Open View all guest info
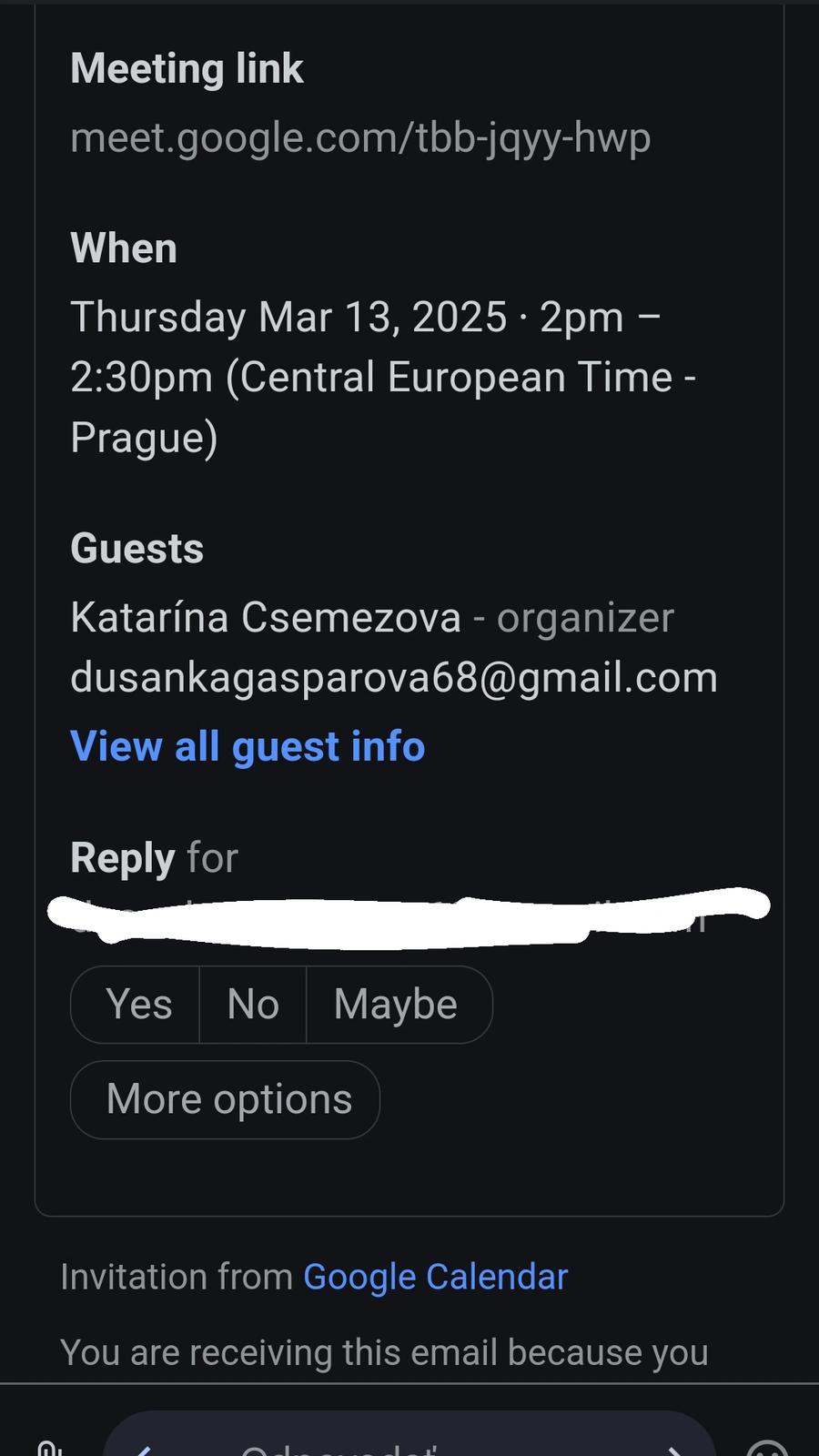The image size is (819, 1456). pyautogui.click(x=248, y=746)
